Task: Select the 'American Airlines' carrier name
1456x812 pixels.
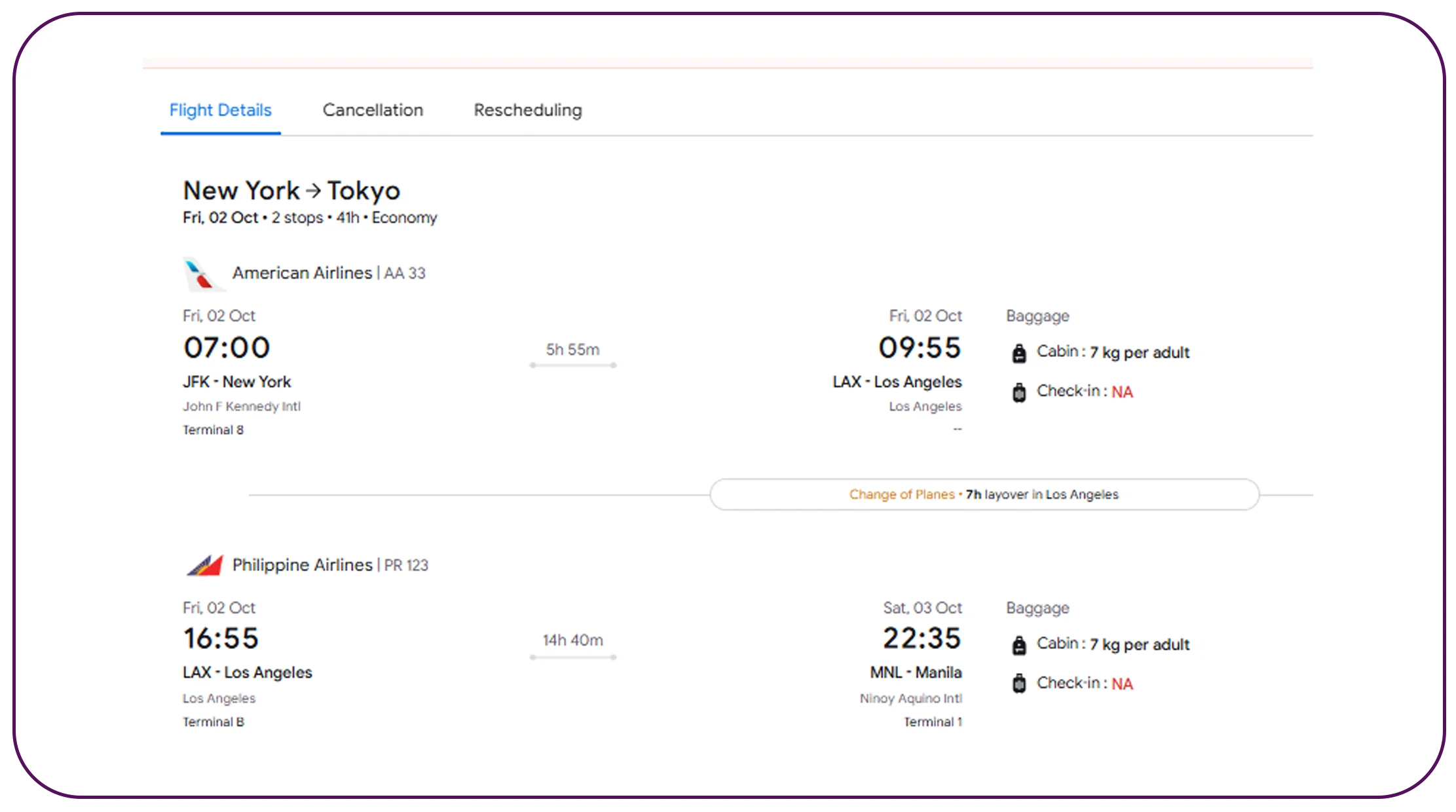Action: 302,272
